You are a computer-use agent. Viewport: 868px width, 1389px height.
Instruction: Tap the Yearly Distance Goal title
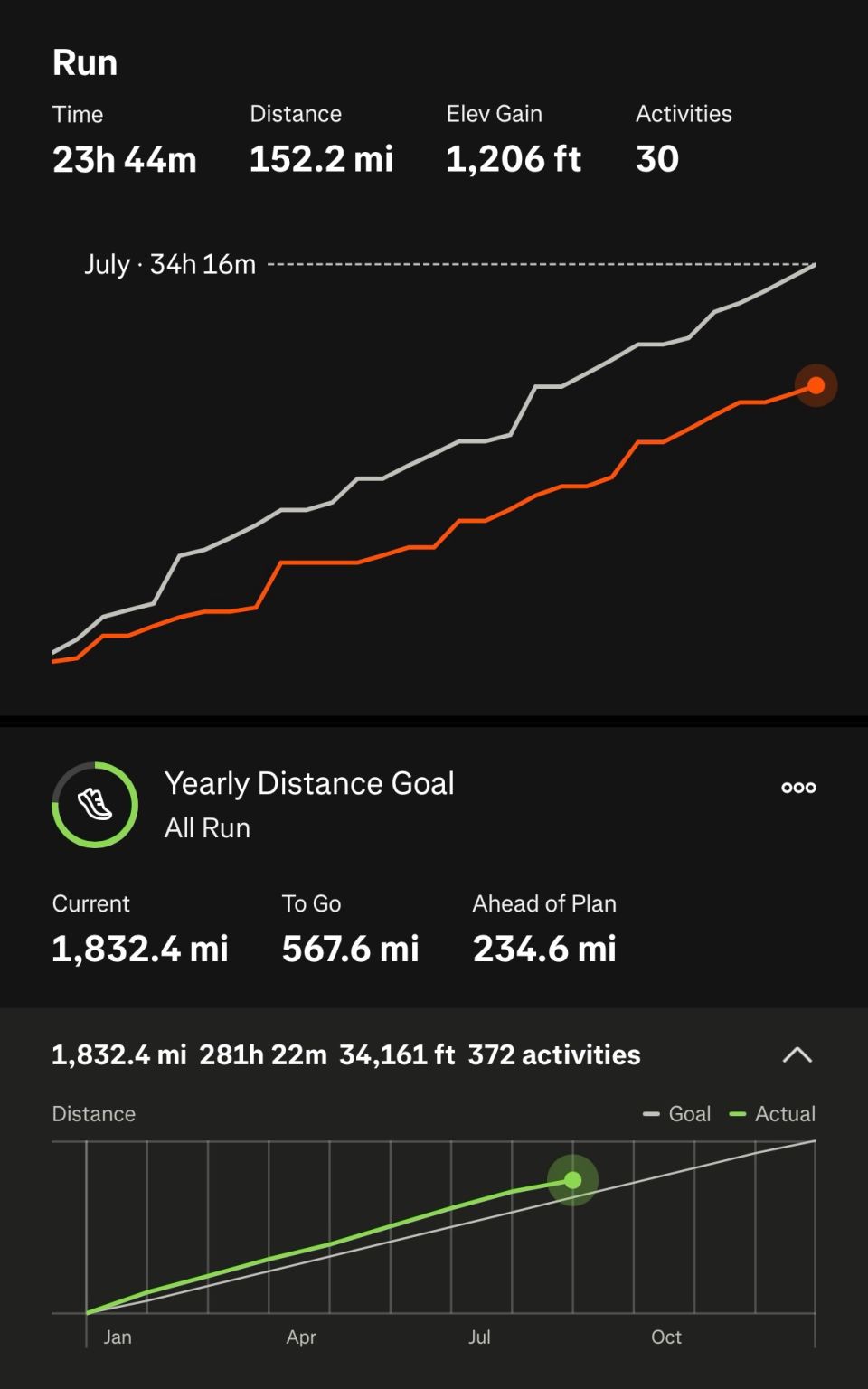(x=308, y=783)
